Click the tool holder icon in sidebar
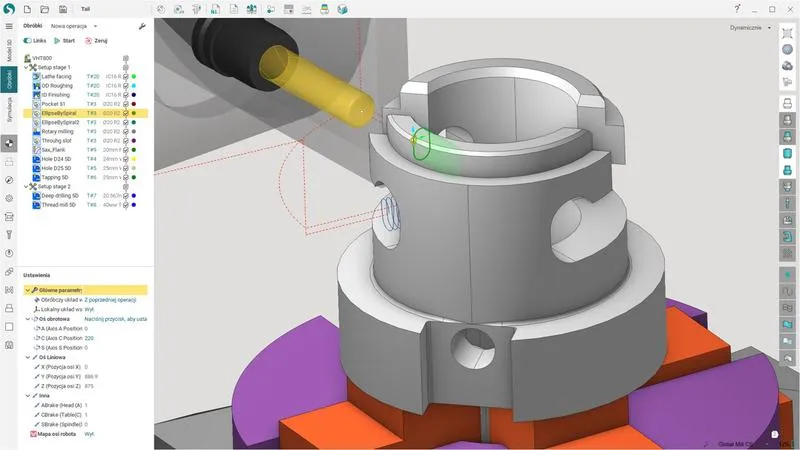The image size is (800, 450). point(9,235)
